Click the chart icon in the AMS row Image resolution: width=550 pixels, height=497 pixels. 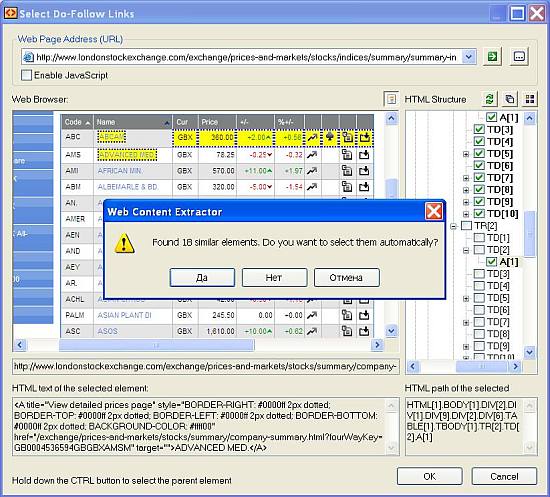tap(312, 154)
